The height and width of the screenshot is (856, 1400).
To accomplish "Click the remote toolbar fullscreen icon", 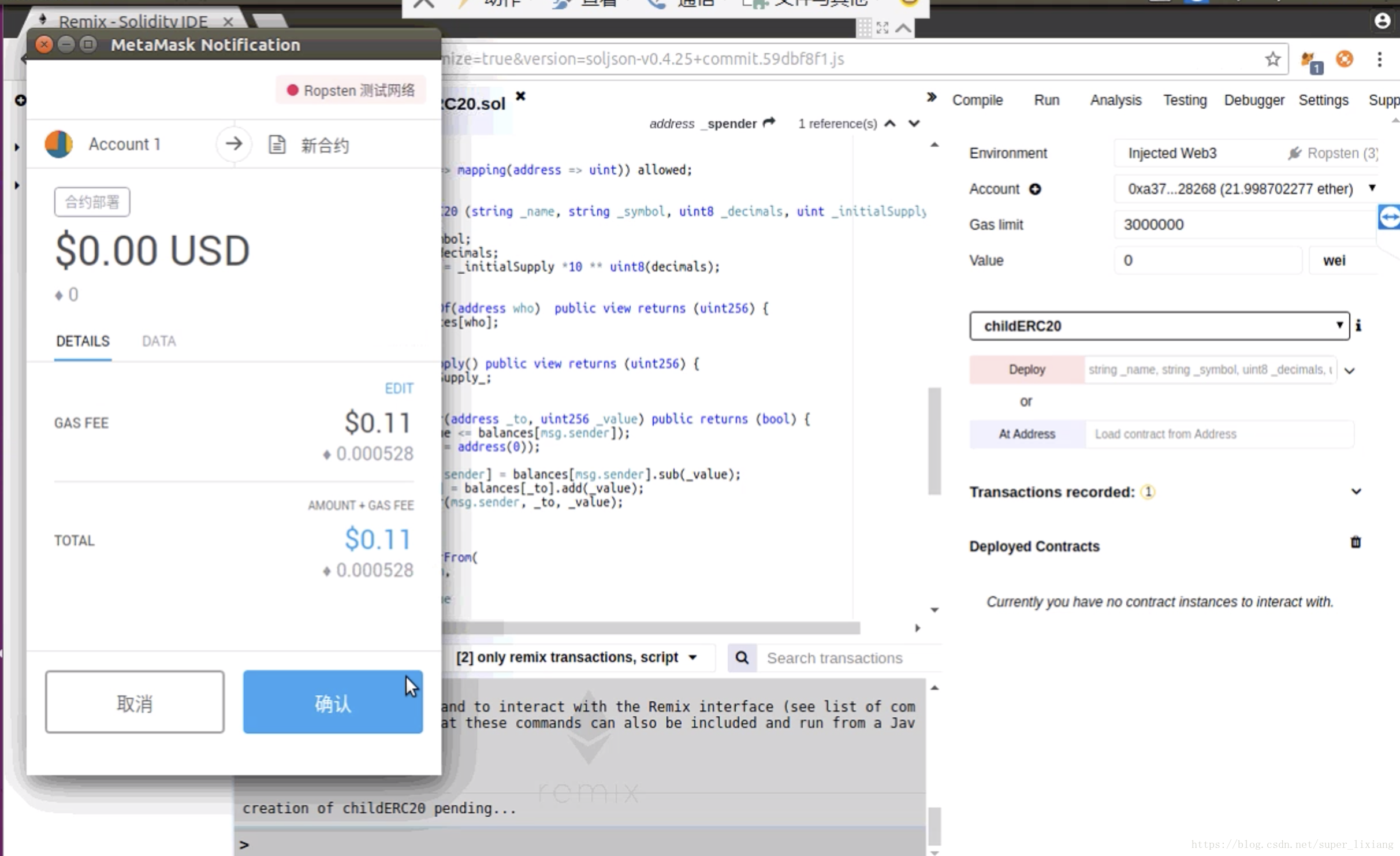I will point(882,27).
